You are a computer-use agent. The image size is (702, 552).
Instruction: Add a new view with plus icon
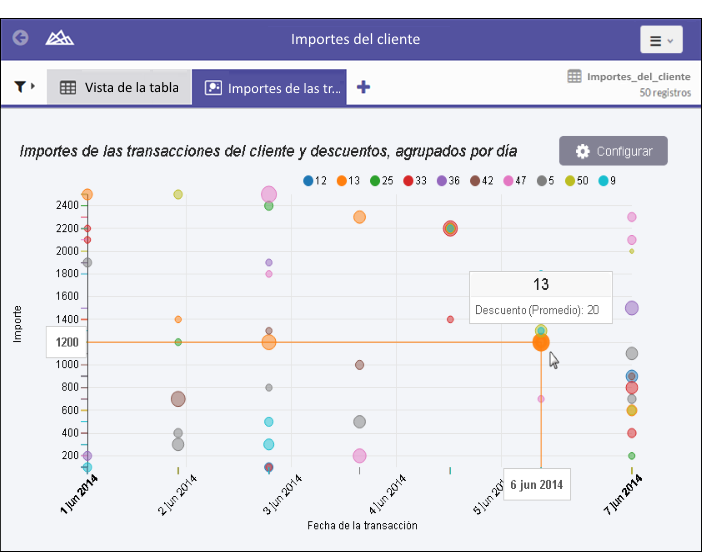pyautogui.click(x=363, y=87)
